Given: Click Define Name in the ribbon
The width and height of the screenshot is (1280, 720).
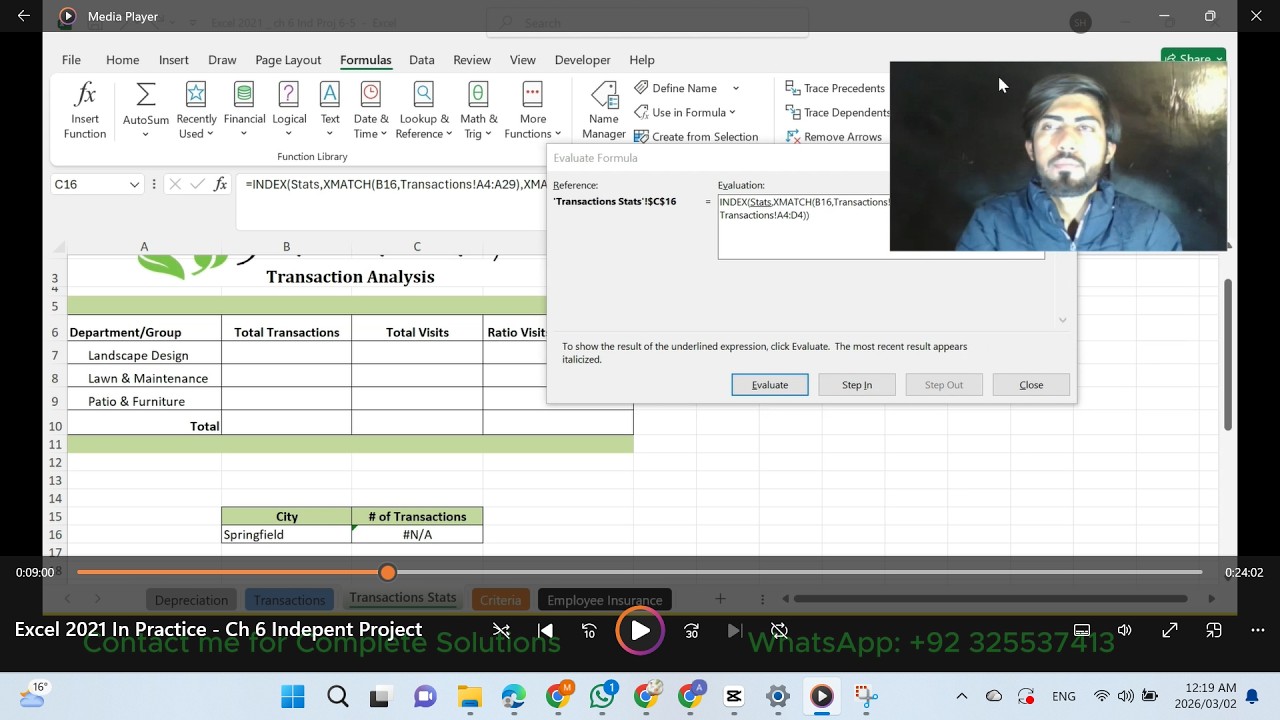Looking at the screenshot, I should tap(676, 88).
